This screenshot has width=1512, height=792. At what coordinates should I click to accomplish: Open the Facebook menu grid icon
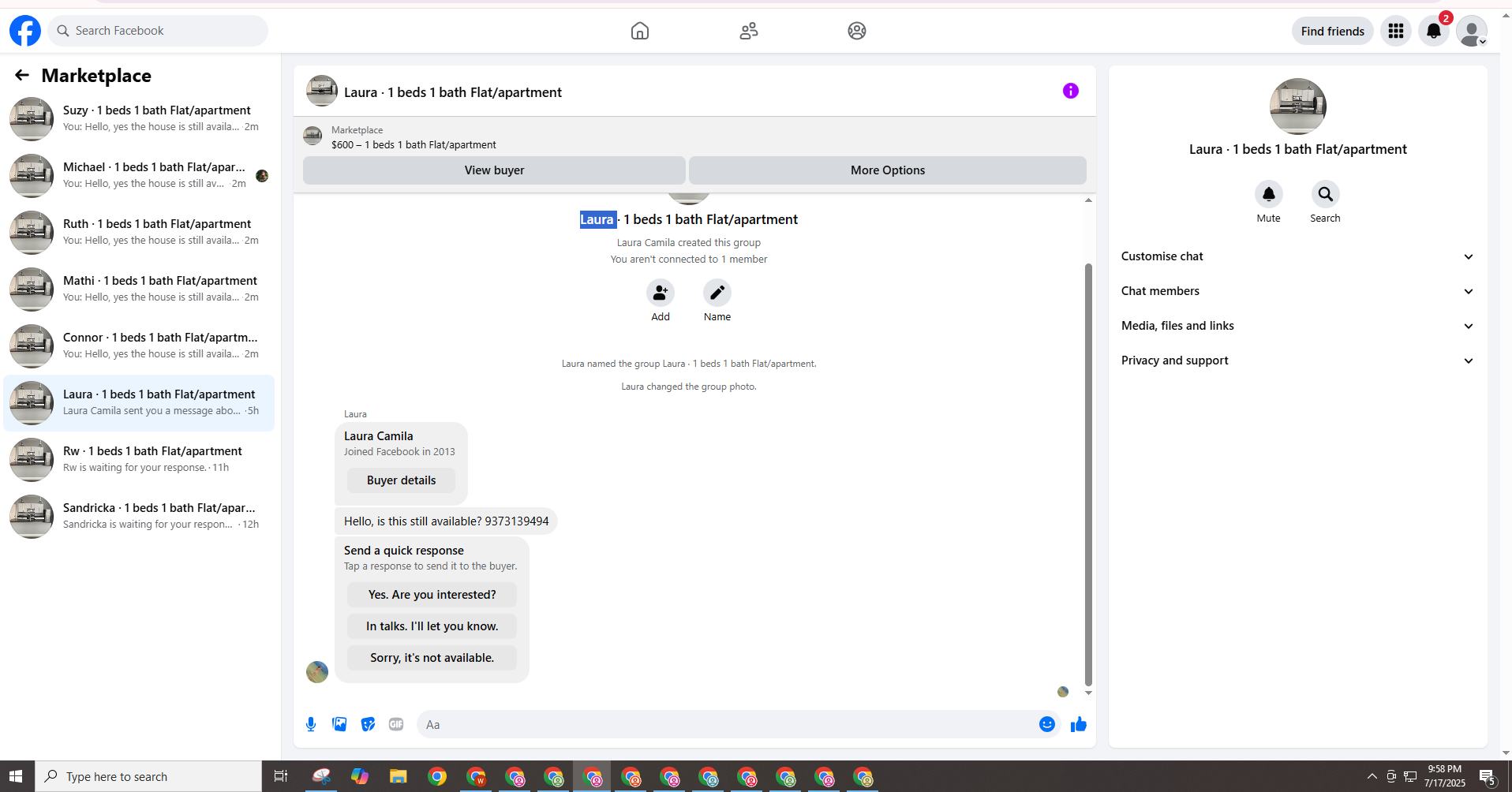(1396, 31)
